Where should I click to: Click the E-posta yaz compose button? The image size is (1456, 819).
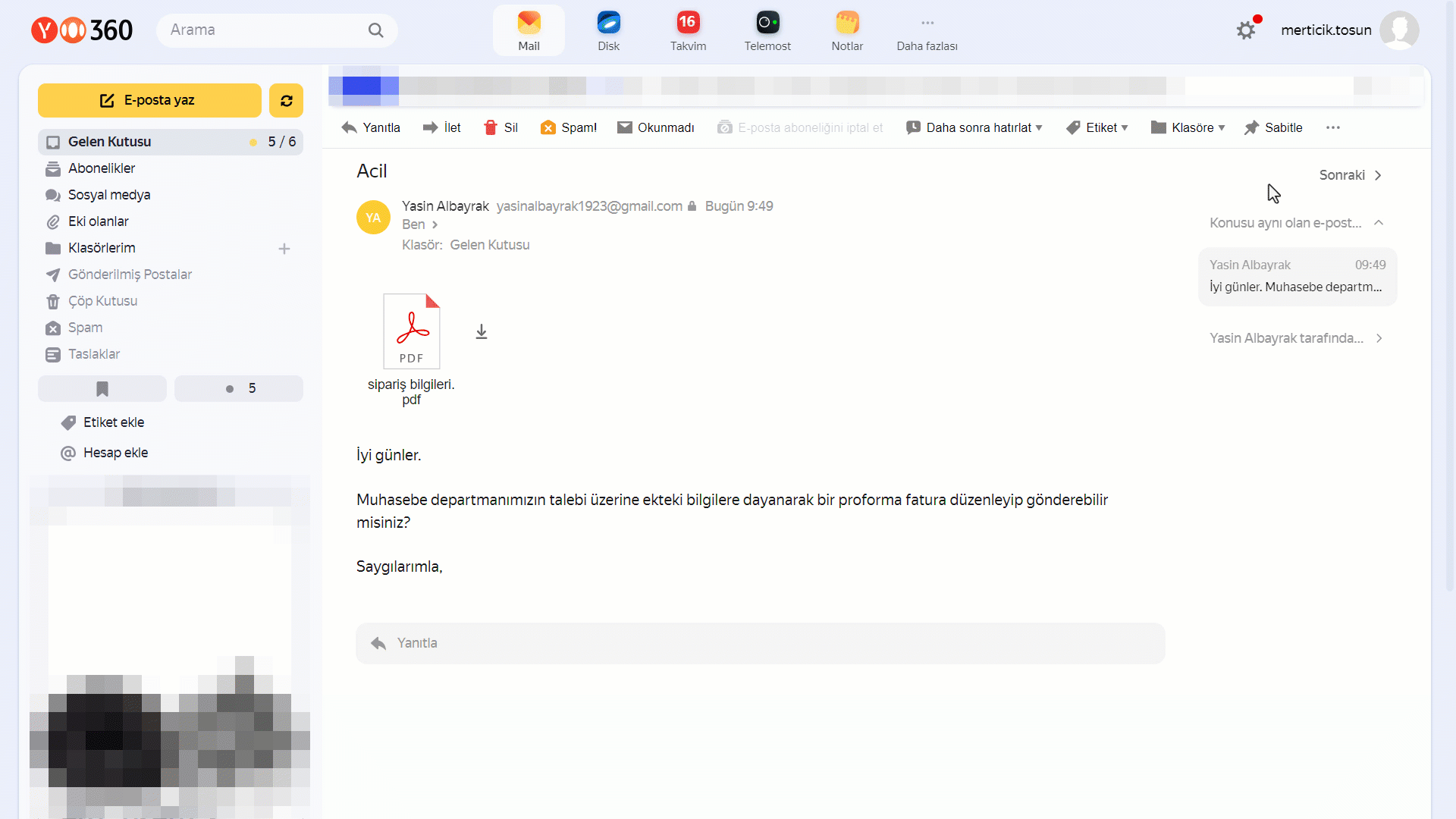[149, 100]
